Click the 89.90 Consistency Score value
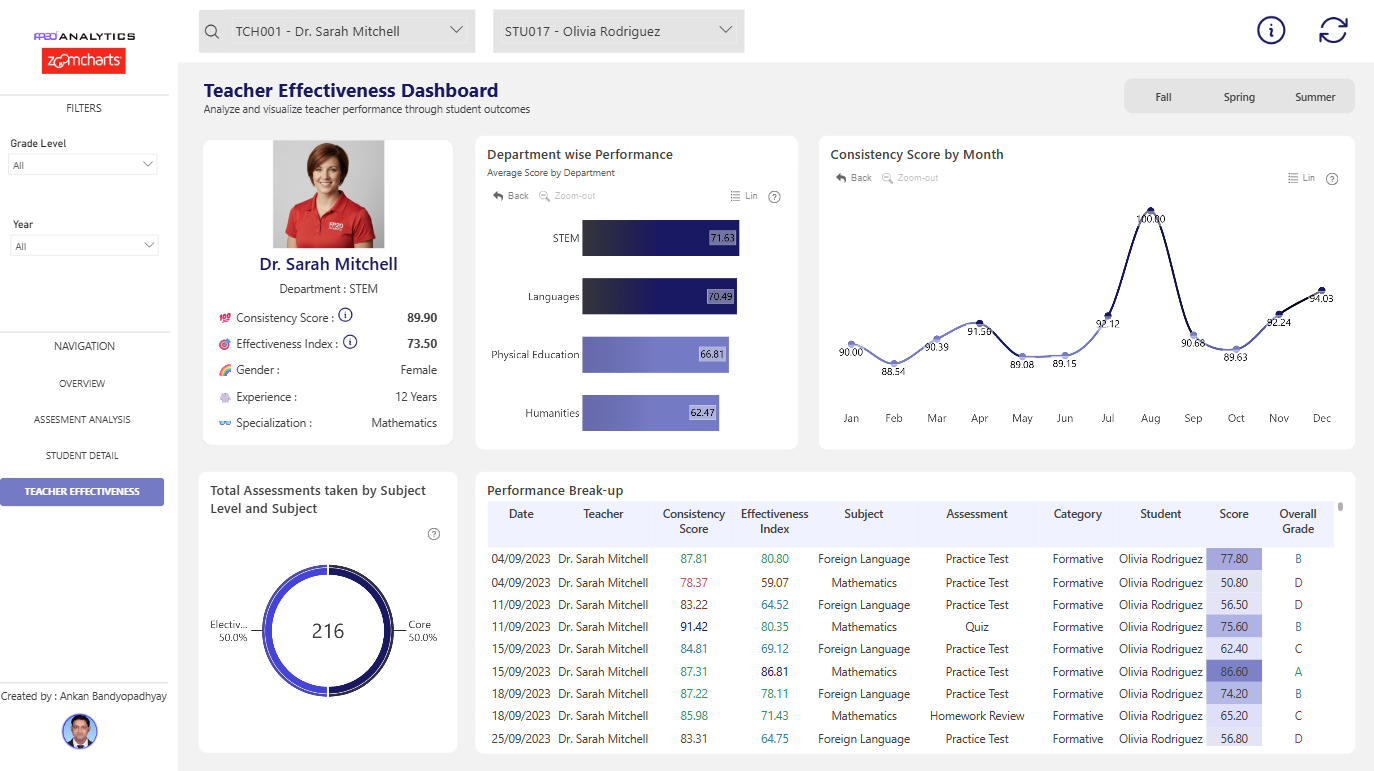Image resolution: width=1374 pixels, height=771 pixels. [422, 318]
